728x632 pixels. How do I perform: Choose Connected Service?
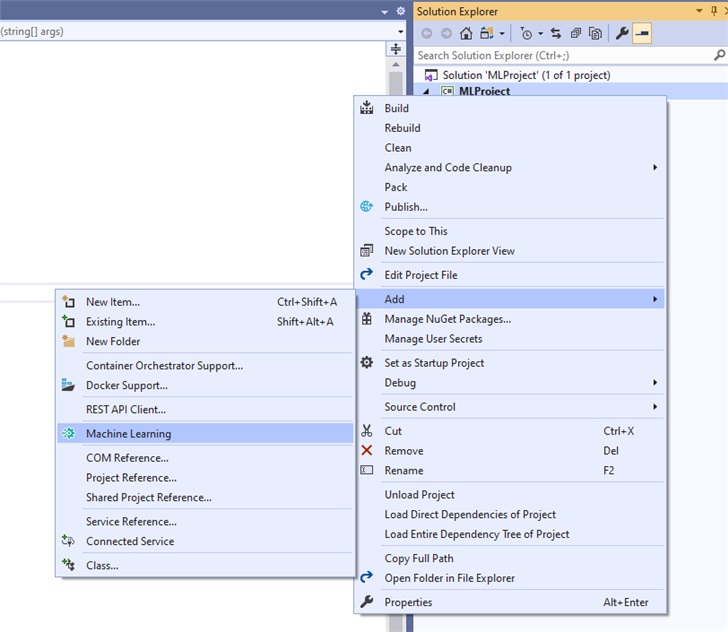tap(205, 541)
